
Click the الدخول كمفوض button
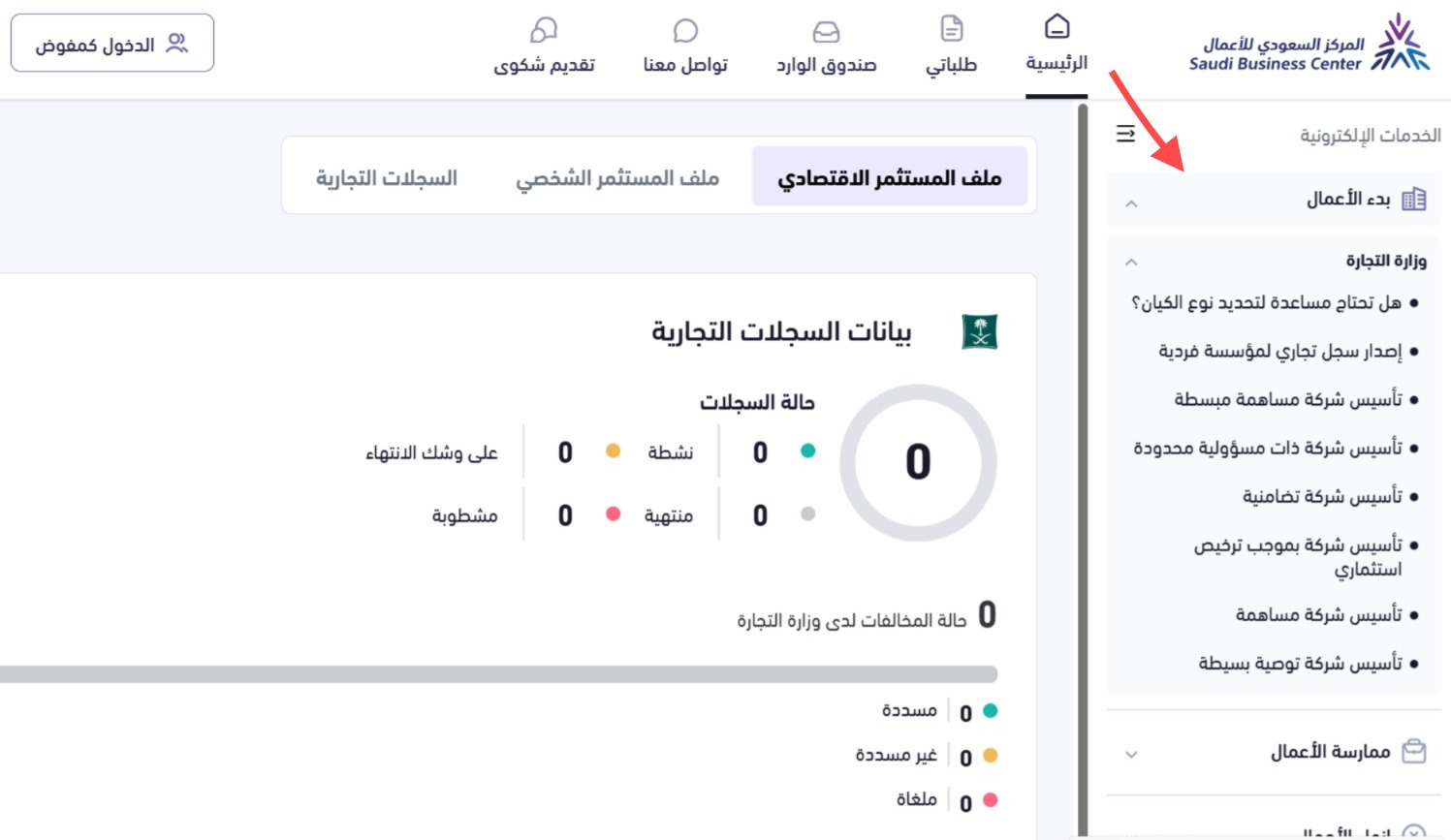[x=112, y=42]
